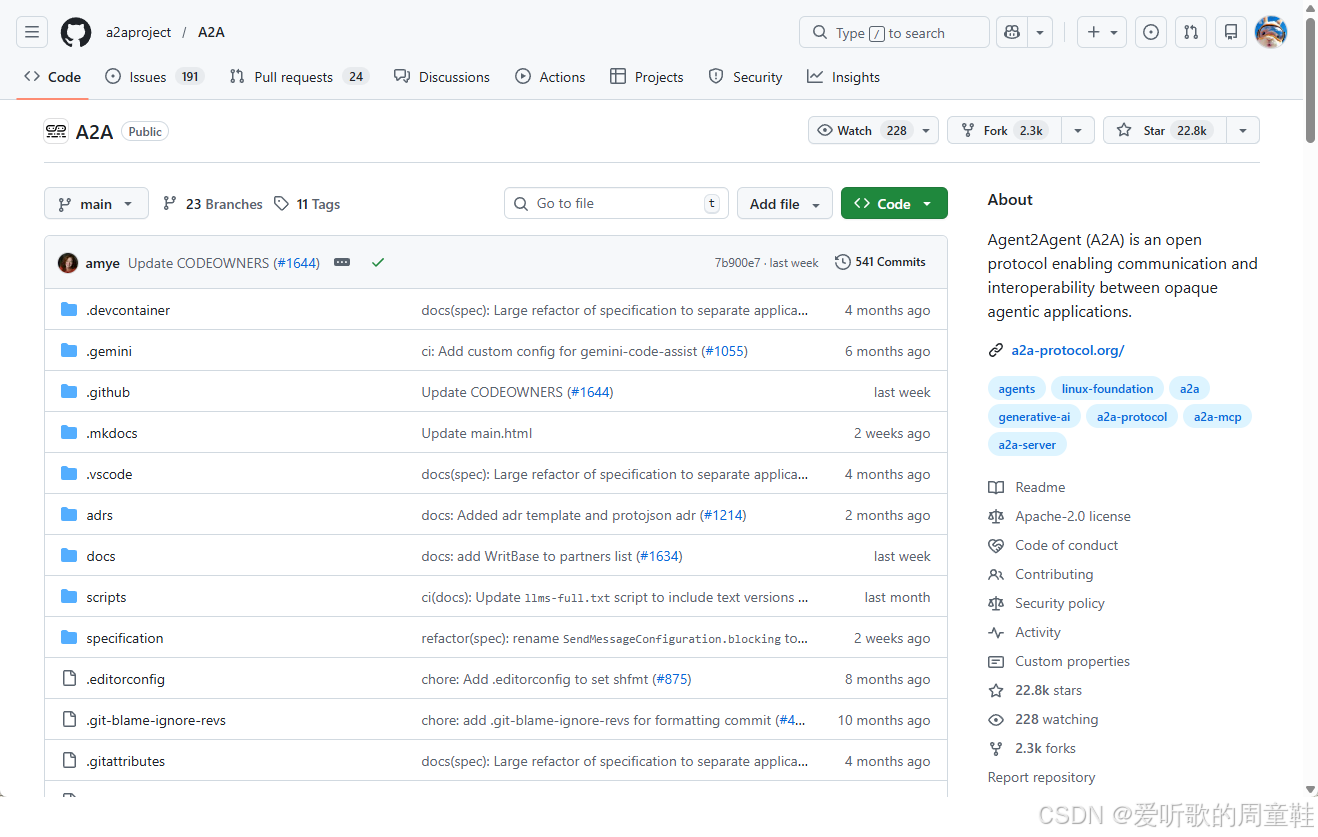1318x837 pixels.
Task: Open the .git-blame-ignore-revs file
Action: tap(156, 720)
